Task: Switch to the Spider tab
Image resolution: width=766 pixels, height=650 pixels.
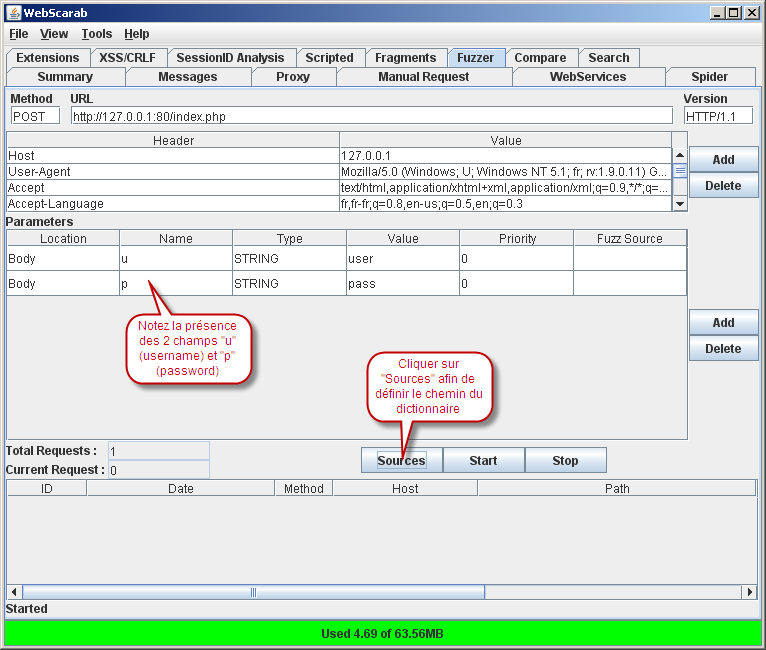Action: pyautogui.click(x=709, y=77)
